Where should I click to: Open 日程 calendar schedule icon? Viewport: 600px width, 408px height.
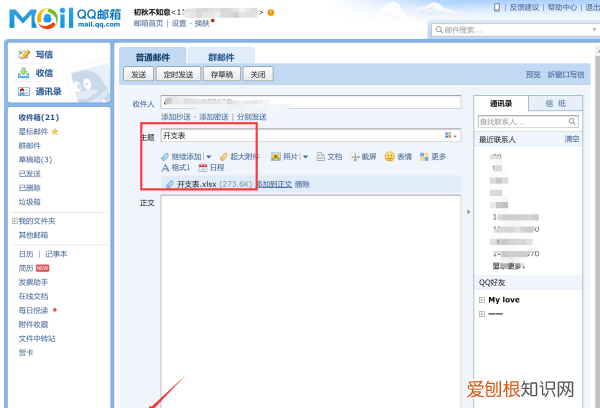click(203, 168)
